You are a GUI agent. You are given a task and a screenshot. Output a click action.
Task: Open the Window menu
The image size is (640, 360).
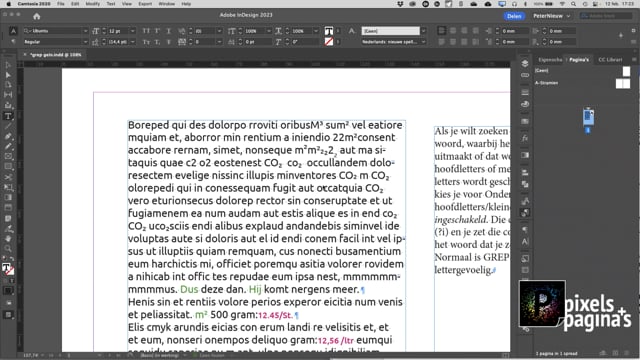click(167, 4)
